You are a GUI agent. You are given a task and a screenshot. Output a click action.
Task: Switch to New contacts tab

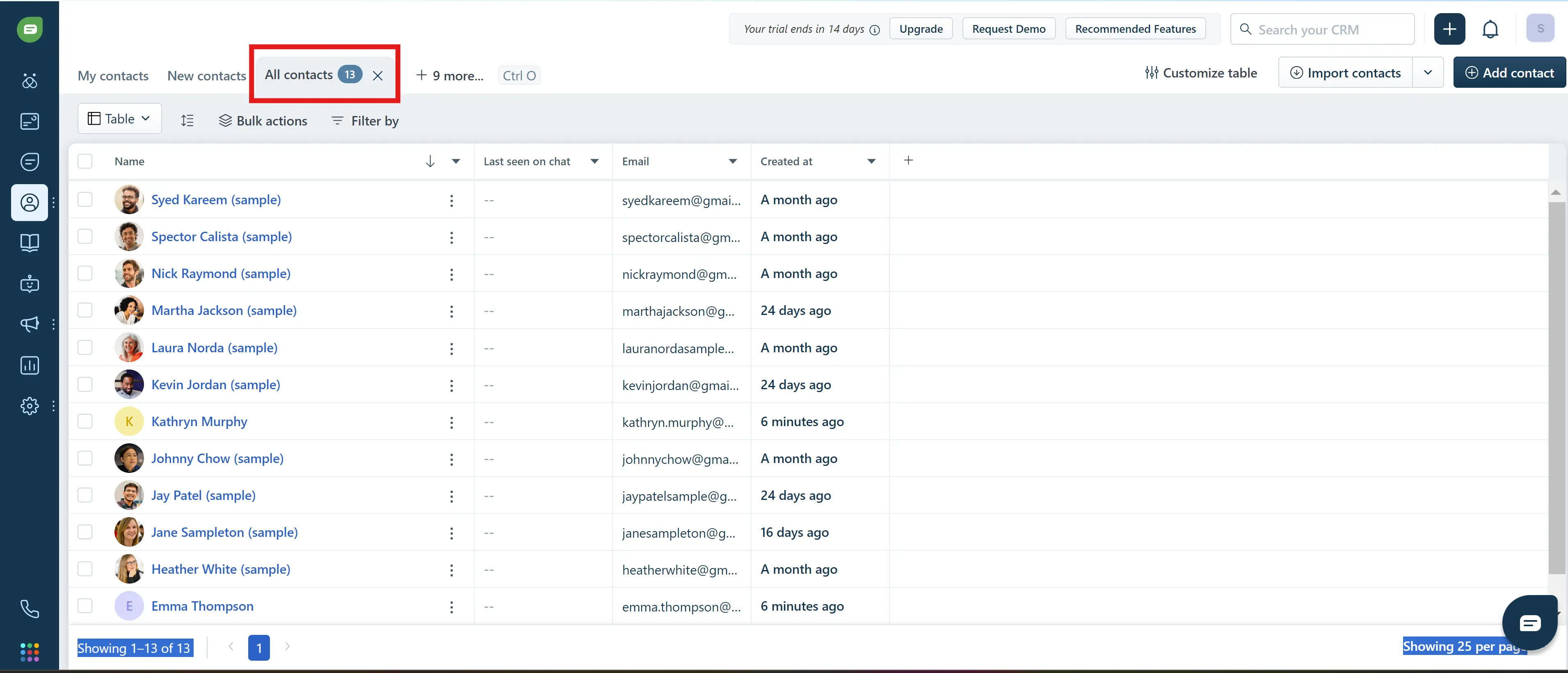click(206, 75)
